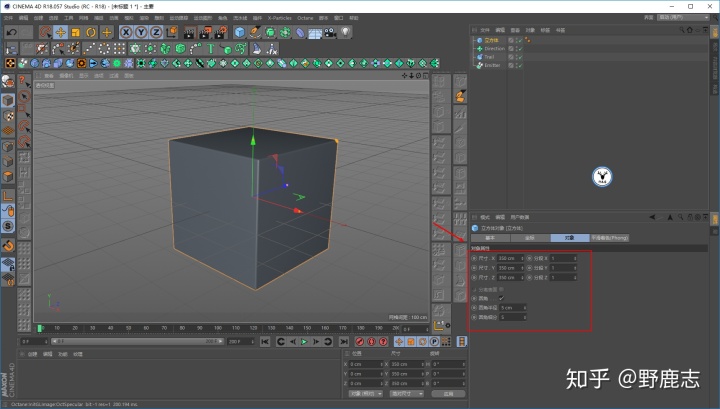Click the Undo arrow in the top toolbar
Image resolution: width=720 pixels, height=409 pixels.
click(11, 32)
